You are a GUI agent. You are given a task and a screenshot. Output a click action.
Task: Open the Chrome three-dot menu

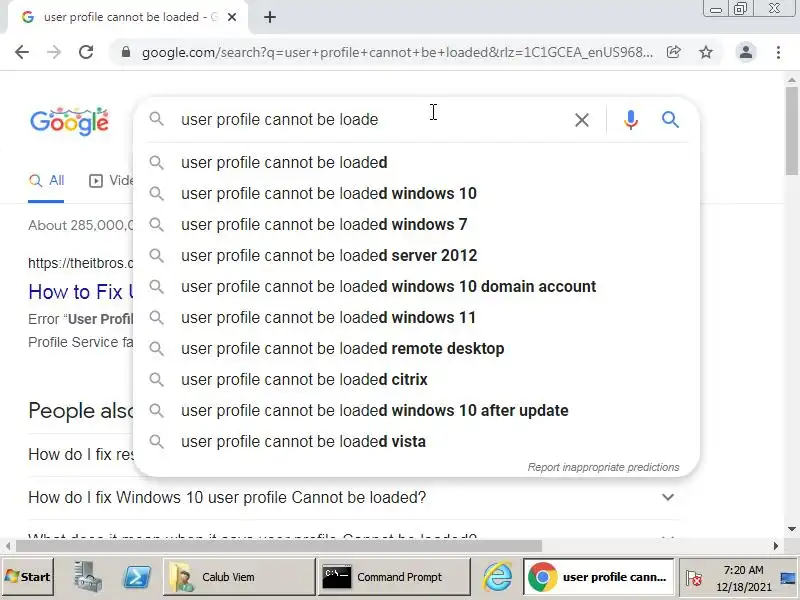click(778, 52)
